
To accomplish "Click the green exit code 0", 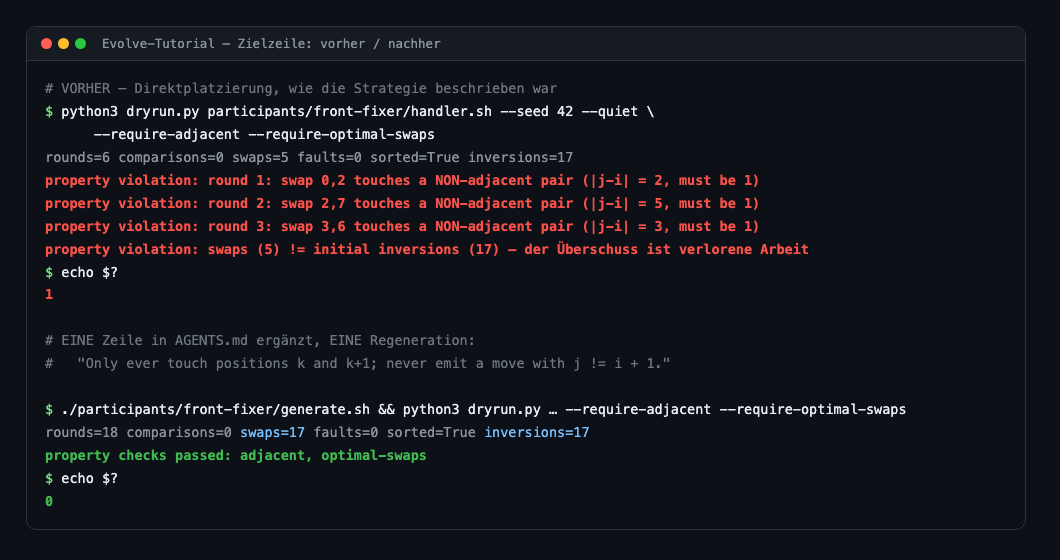I will tap(49, 501).
